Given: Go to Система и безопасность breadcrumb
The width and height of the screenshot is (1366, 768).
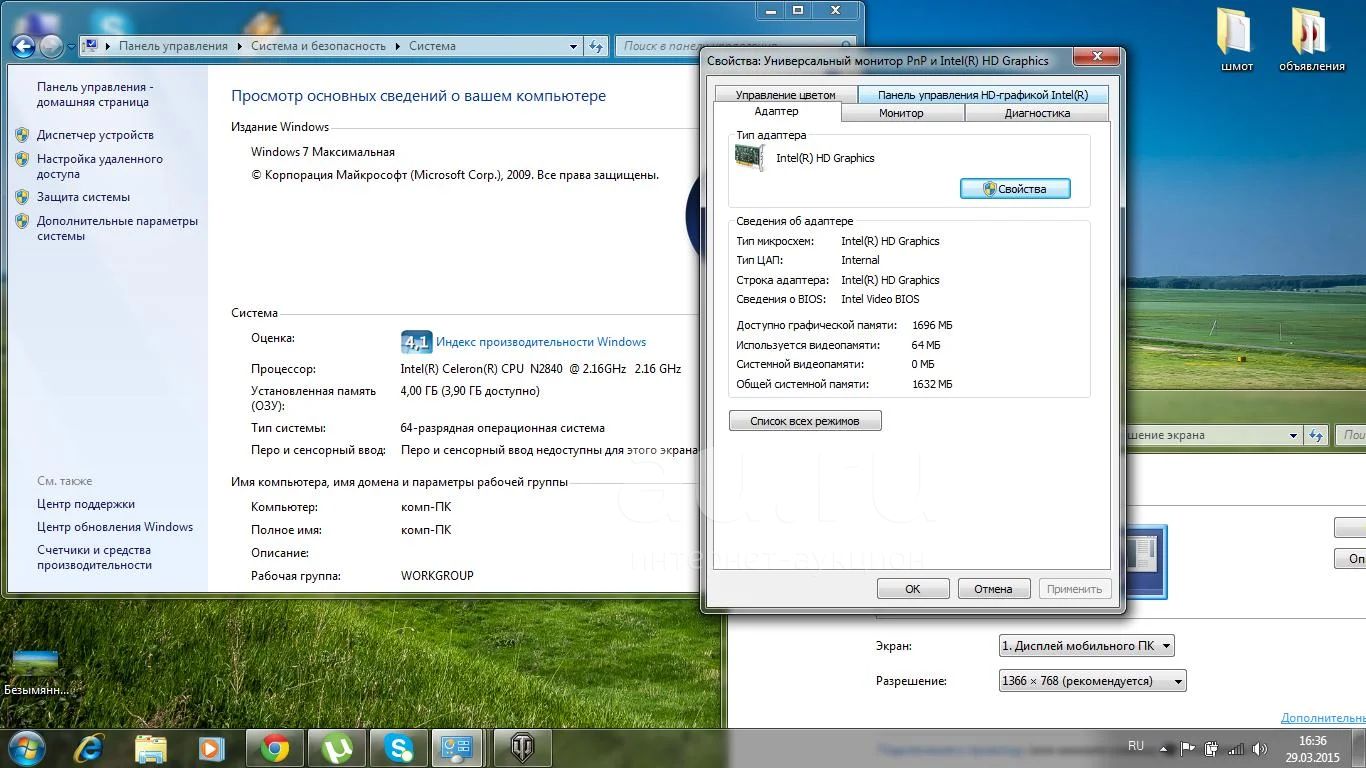Looking at the screenshot, I should point(318,46).
